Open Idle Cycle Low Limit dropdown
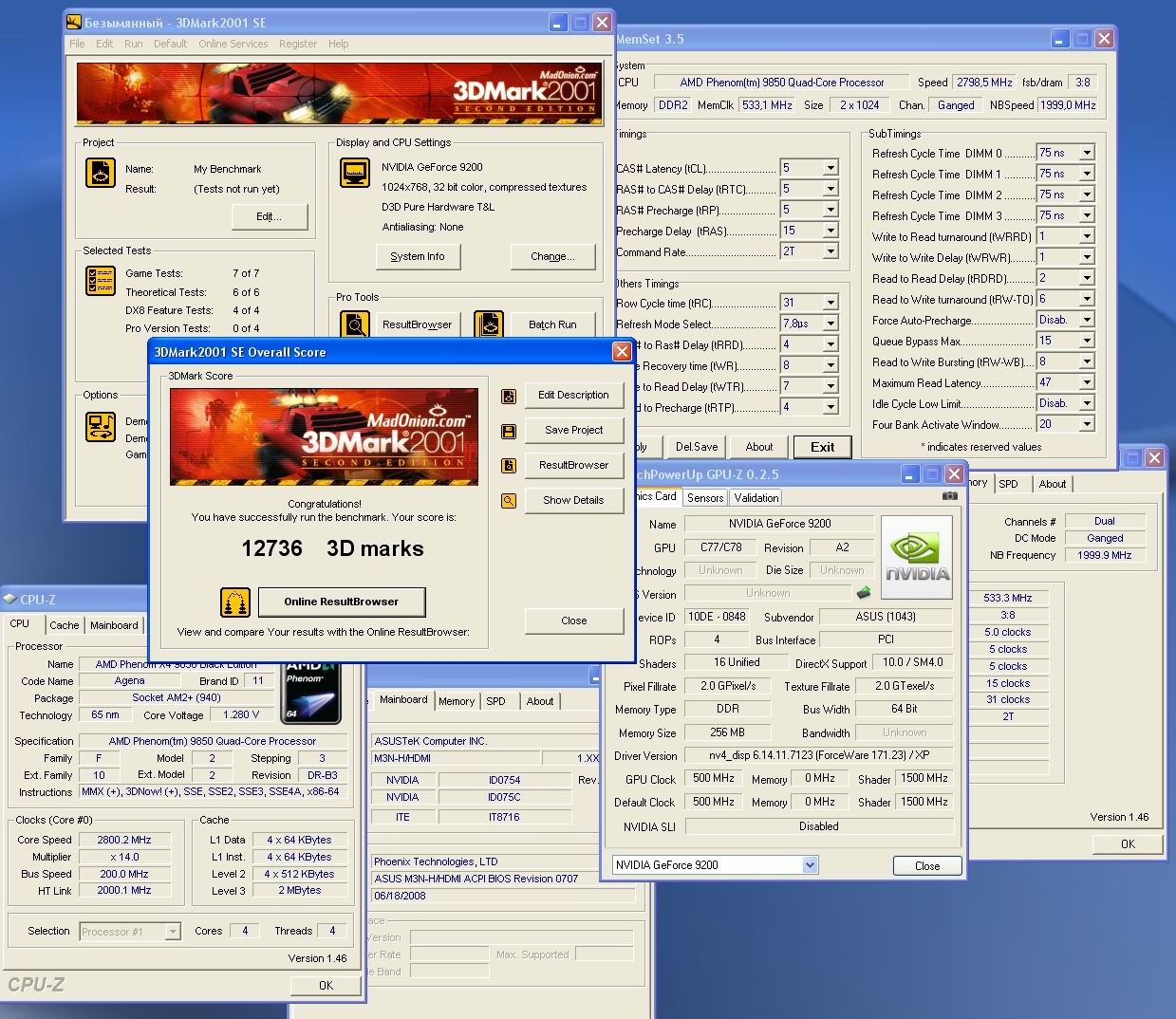1176x1019 pixels. coord(1087,403)
